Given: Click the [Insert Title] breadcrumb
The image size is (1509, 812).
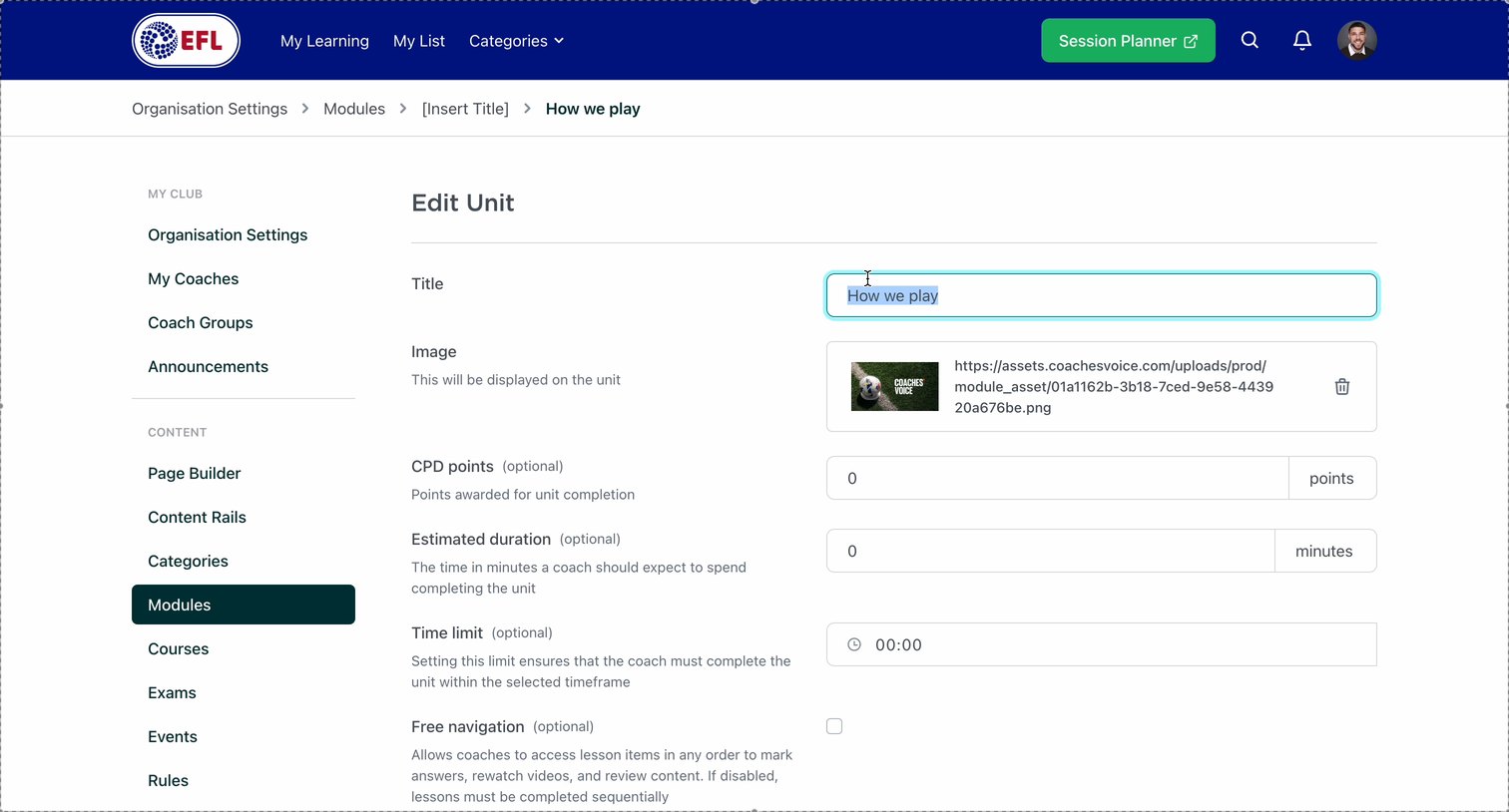Looking at the screenshot, I should [465, 109].
